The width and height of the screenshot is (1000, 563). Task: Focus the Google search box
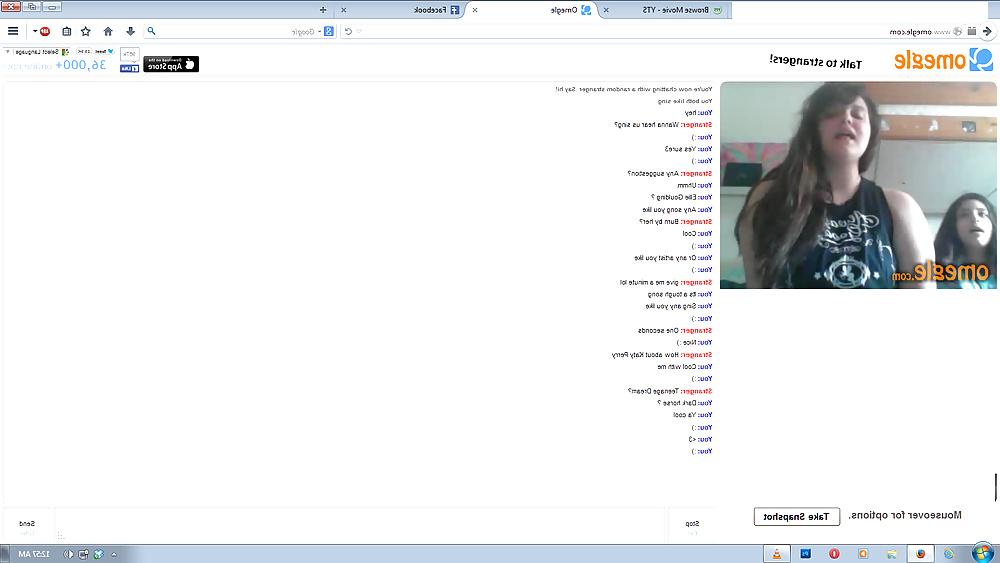point(239,31)
